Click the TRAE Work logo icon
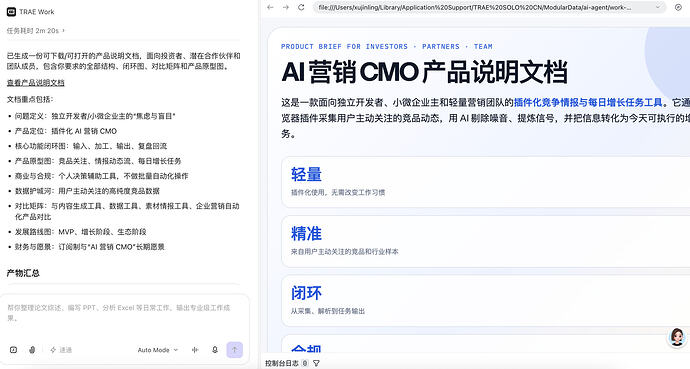Viewport: 690px width, 369px height. click(11, 12)
